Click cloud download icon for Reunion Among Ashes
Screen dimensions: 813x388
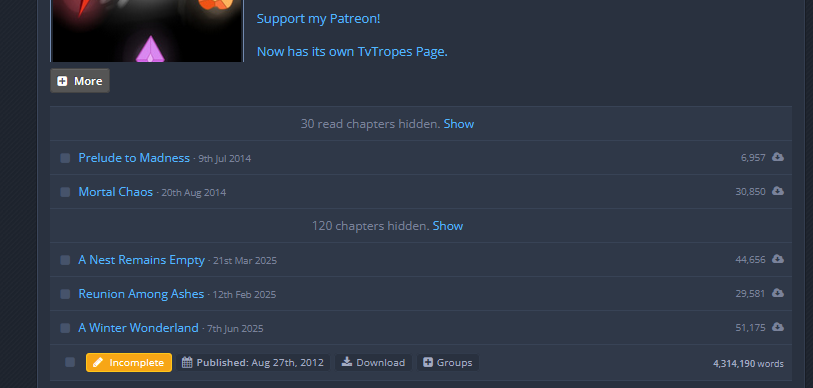(777, 294)
